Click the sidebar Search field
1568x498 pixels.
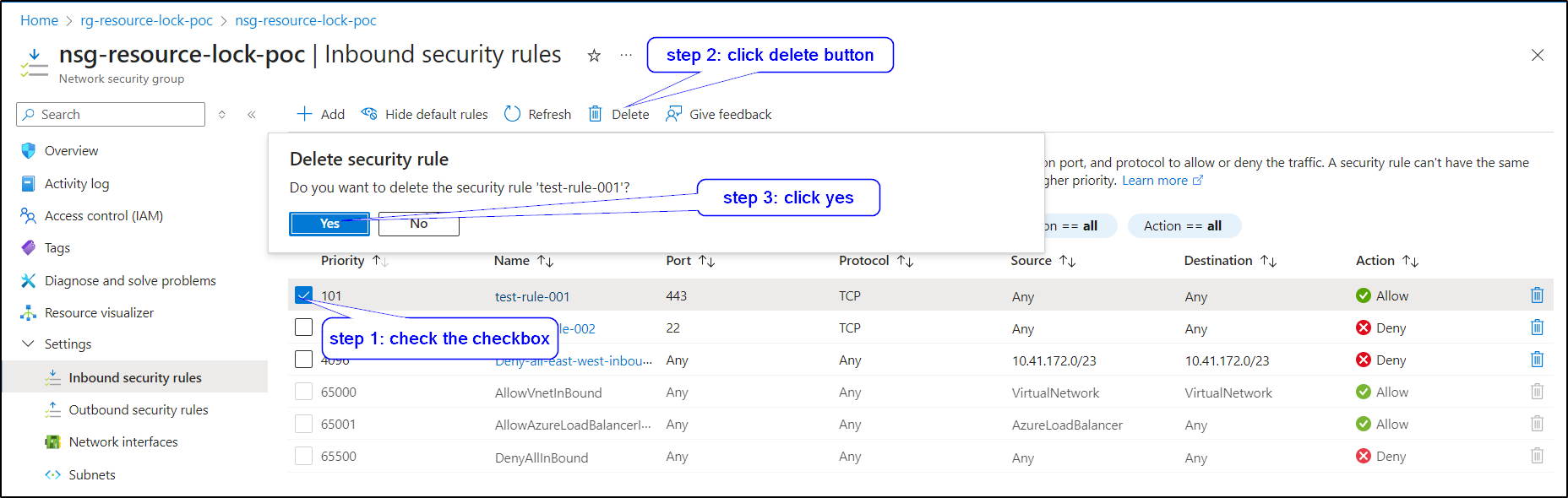pos(111,115)
